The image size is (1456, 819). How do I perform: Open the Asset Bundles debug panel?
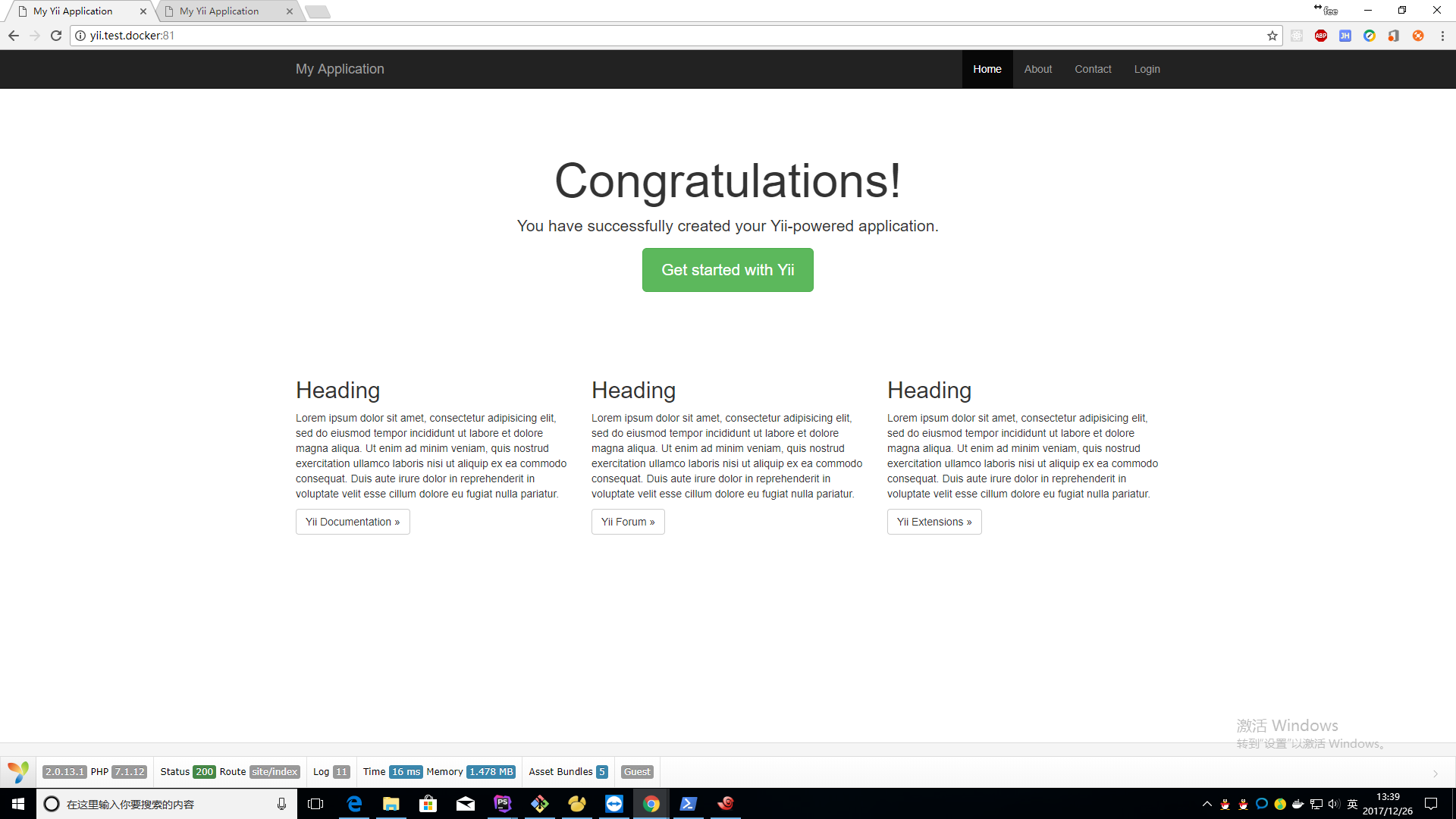point(567,772)
